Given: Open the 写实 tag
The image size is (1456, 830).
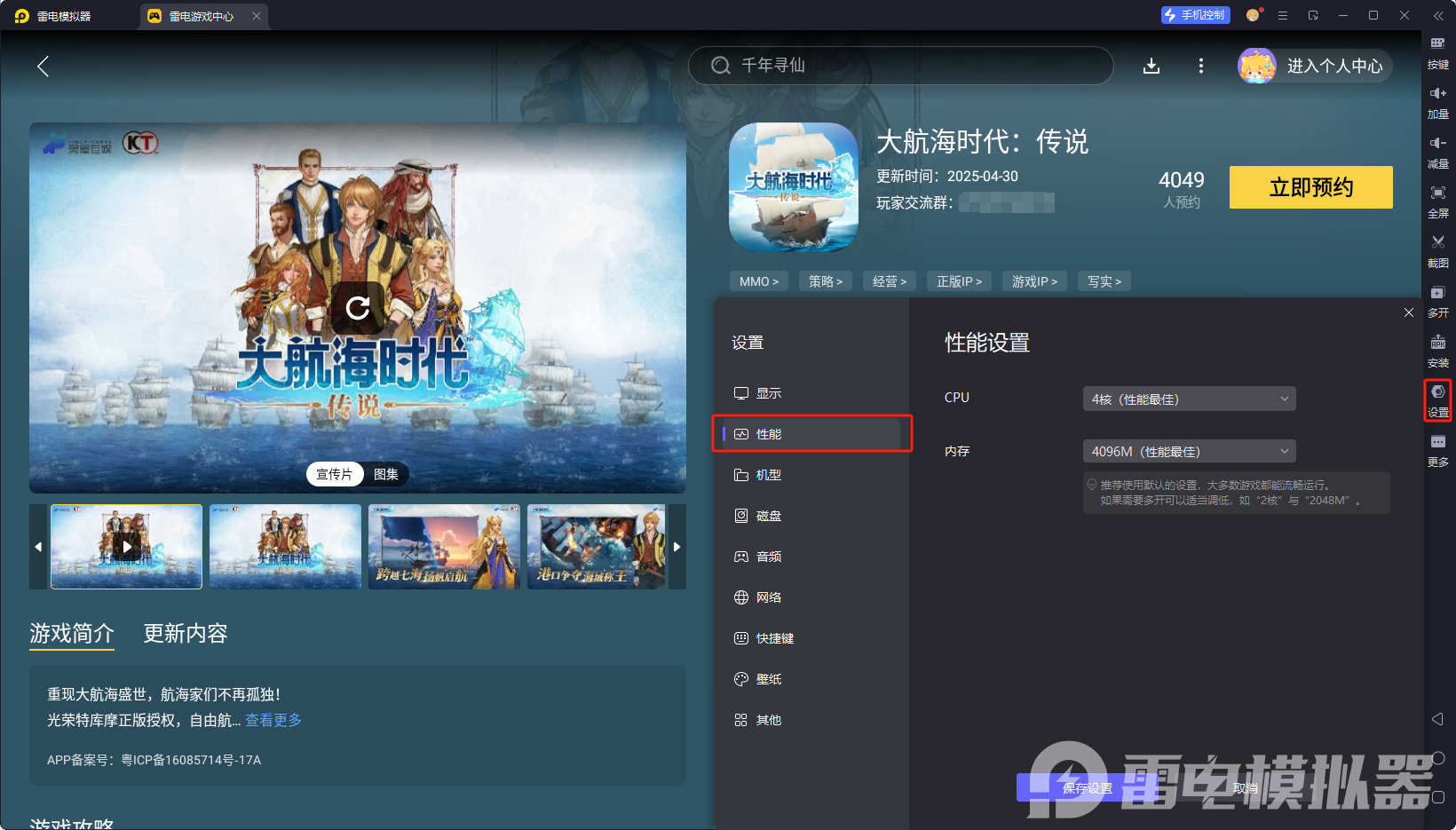Looking at the screenshot, I should pyautogui.click(x=1104, y=281).
